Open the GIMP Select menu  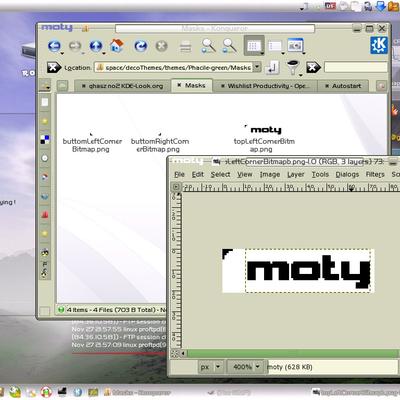[x=220, y=174]
